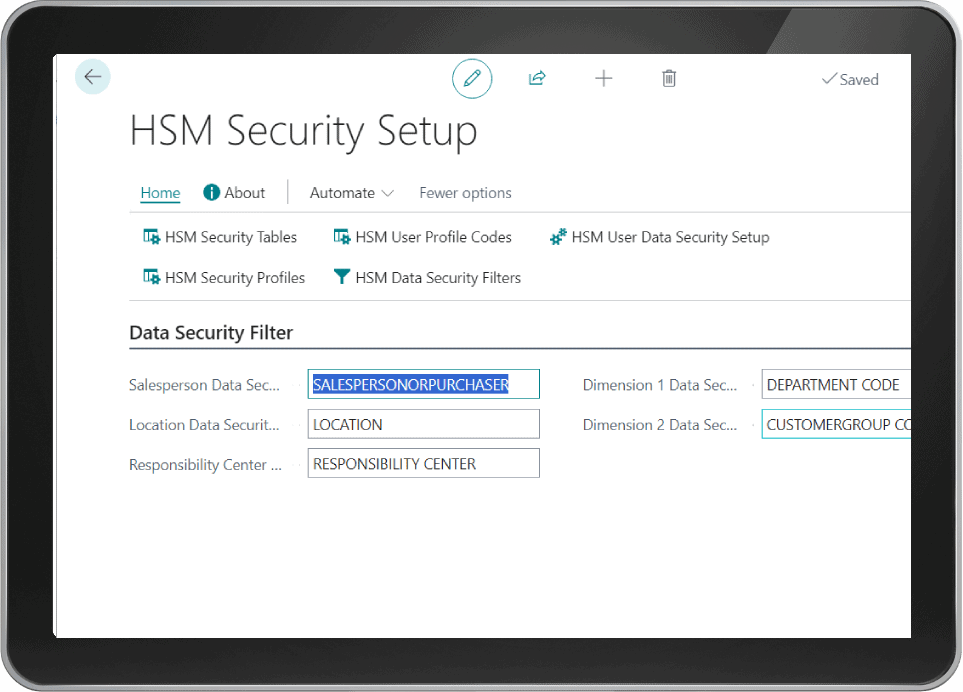Click the HSM Security Tables icon
963x692 pixels.
click(x=152, y=236)
